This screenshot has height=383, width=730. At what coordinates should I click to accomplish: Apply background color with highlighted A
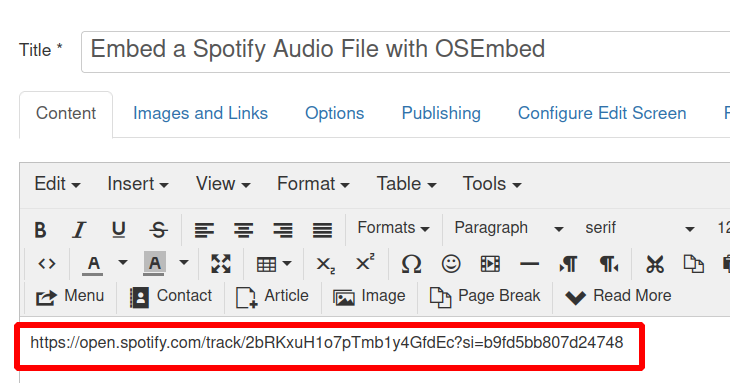tap(155, 264)
